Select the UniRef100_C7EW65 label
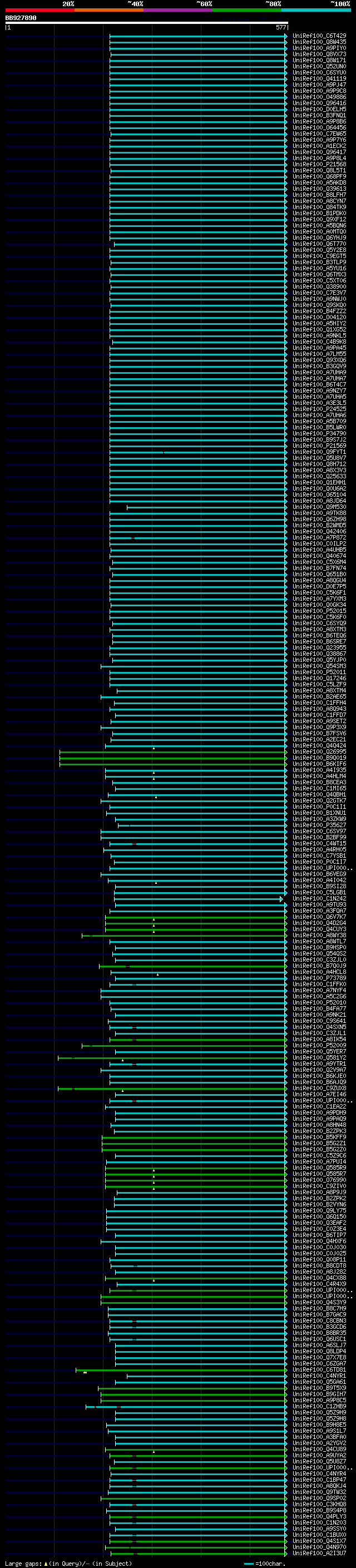The image size is (356, 1568). pos(319,134)
